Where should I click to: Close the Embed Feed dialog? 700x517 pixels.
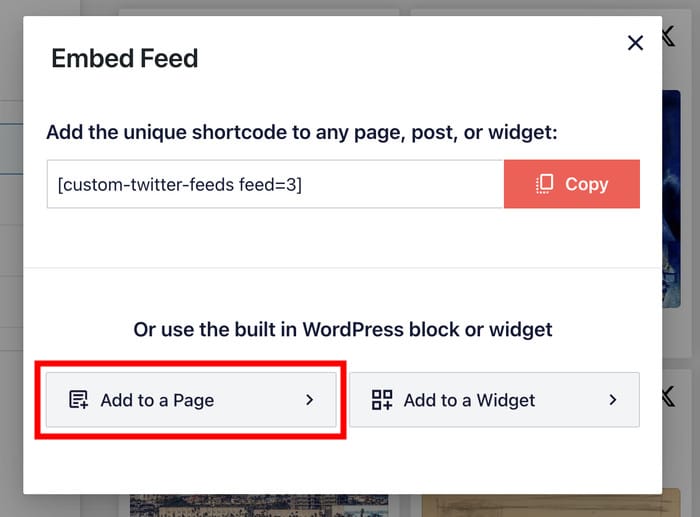(x=635, y=42)
